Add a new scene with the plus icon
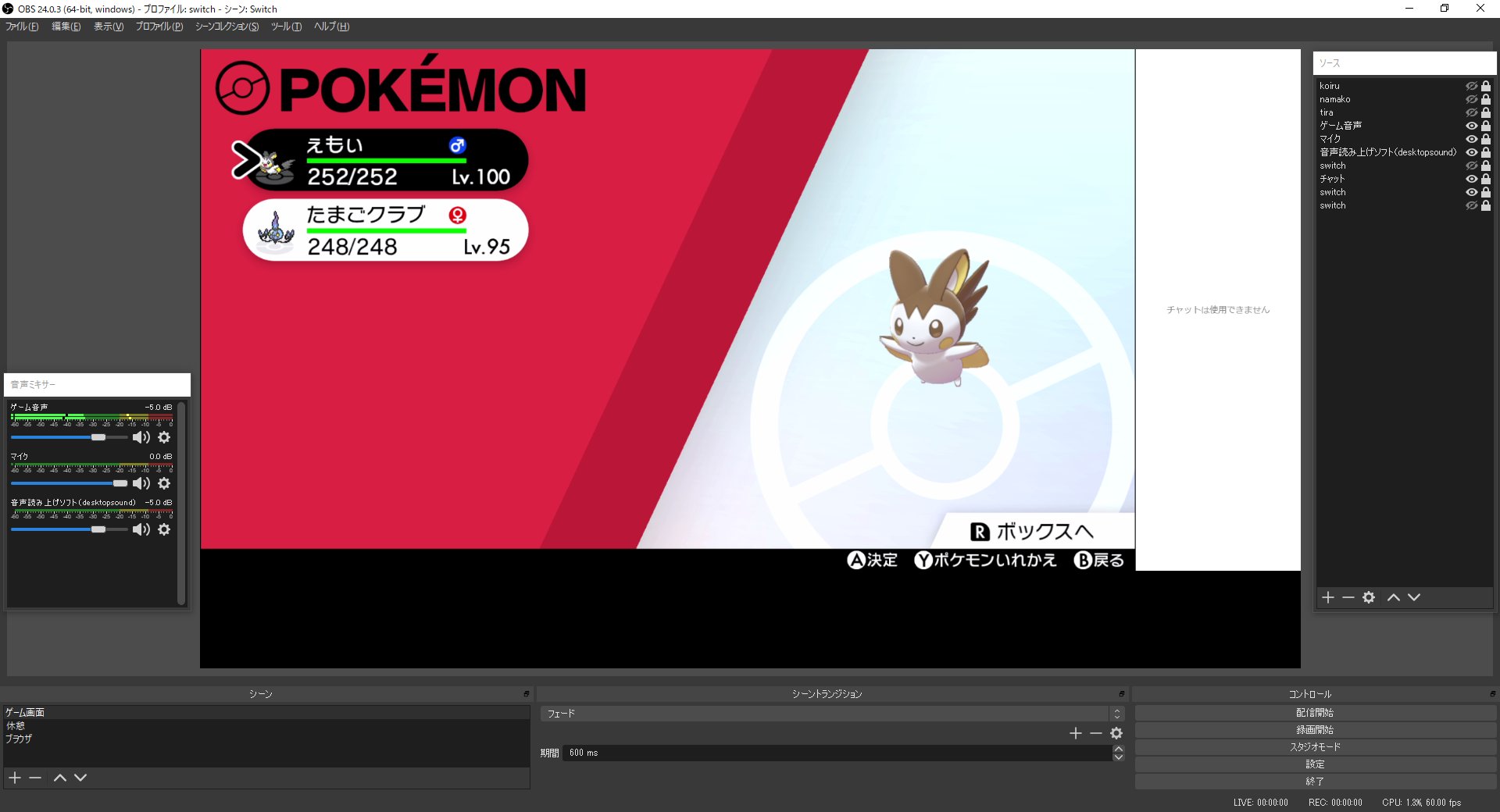Screen dimensions: 1500x812 (15, 778)
